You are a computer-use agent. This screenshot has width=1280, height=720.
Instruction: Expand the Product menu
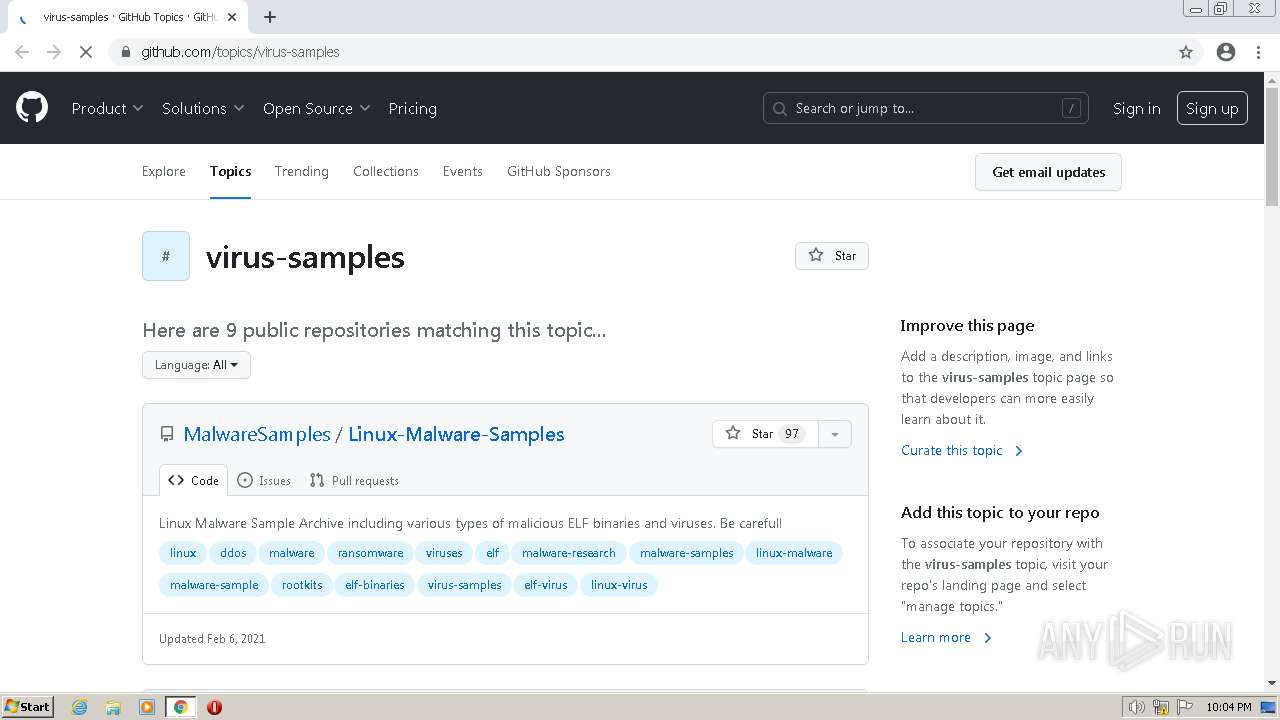pyautogui.click(x=107, y=108)
